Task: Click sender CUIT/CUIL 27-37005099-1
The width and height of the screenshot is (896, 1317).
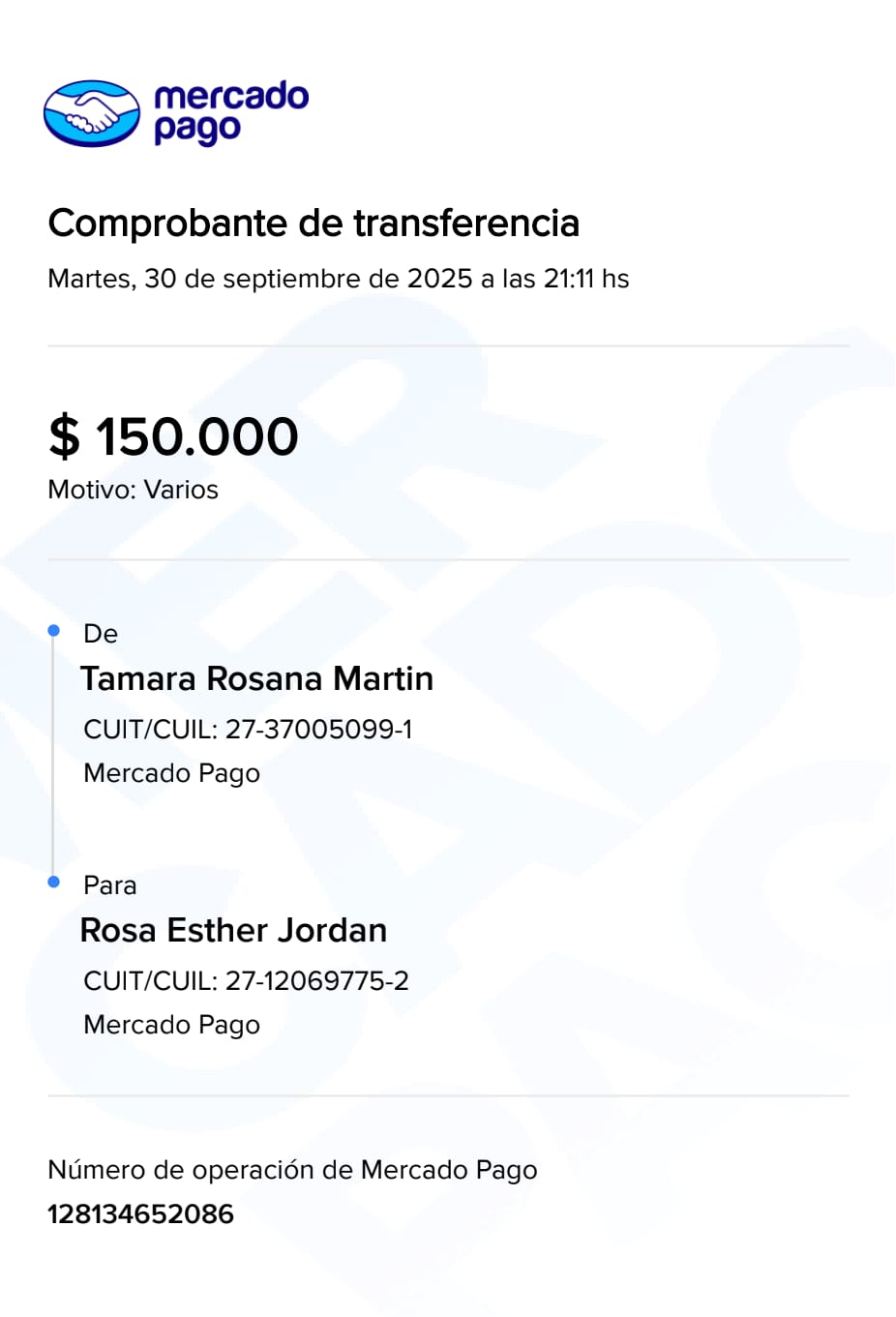Action: pos(248,730)
